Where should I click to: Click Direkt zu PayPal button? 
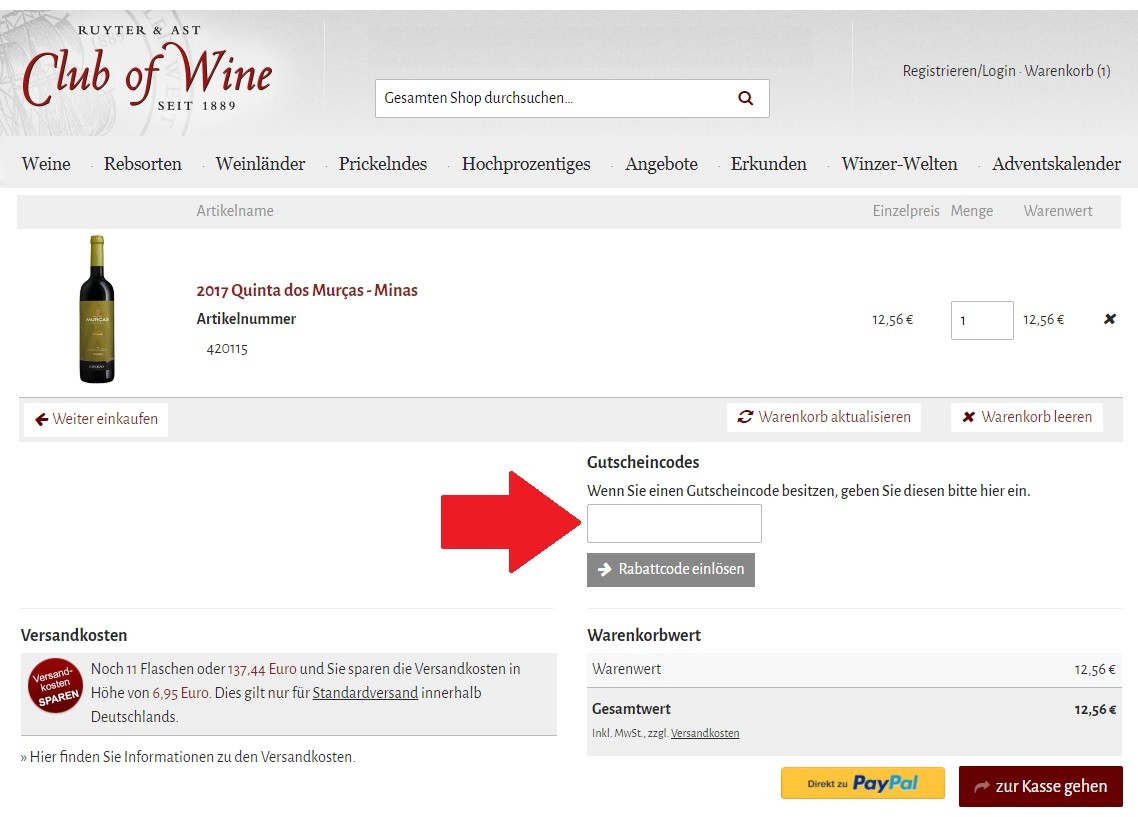(x=863, y=783)
